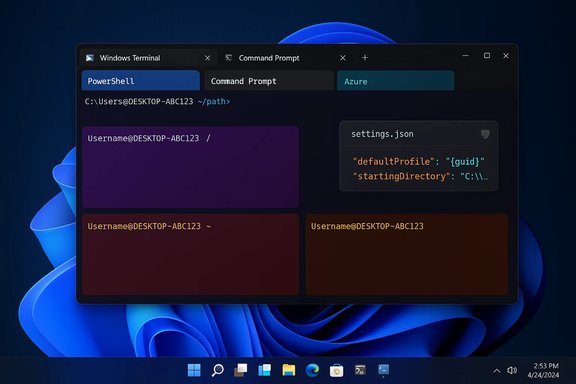Close the Command Prompt tab
This screenshot has height=384, width=576.
[x=343, y=58]
